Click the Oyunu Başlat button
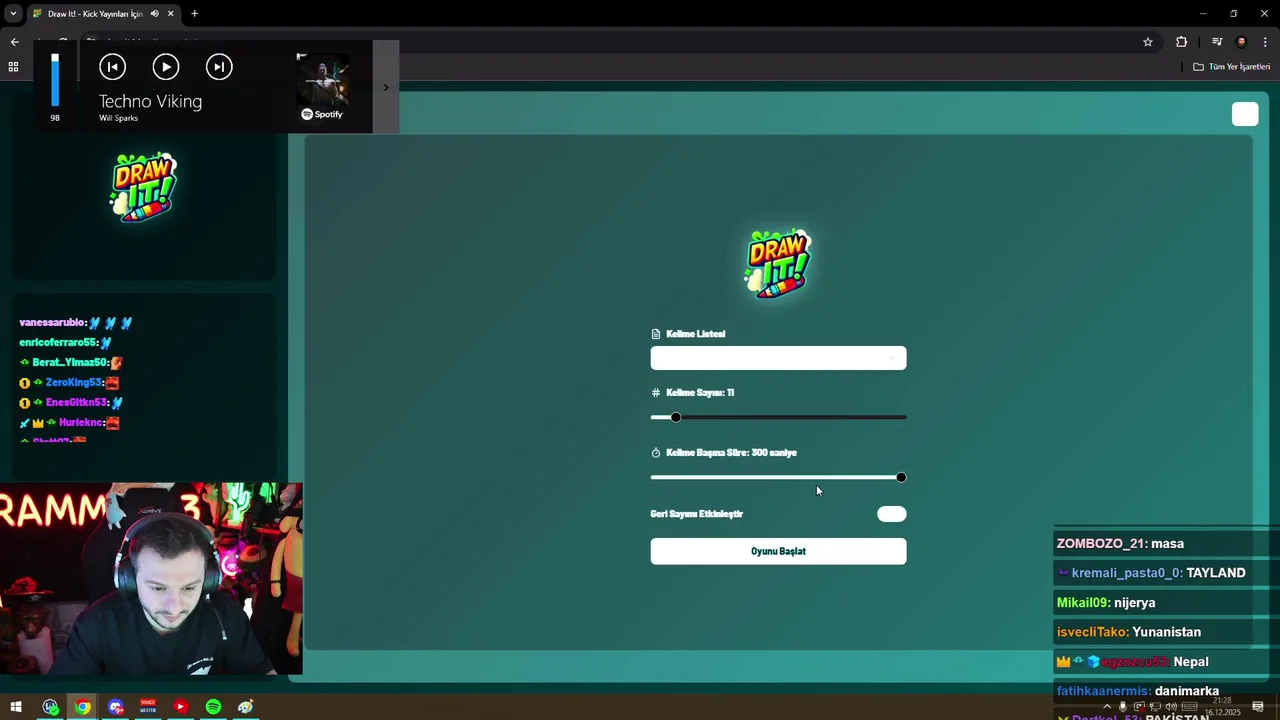 (x=778, y=551)
